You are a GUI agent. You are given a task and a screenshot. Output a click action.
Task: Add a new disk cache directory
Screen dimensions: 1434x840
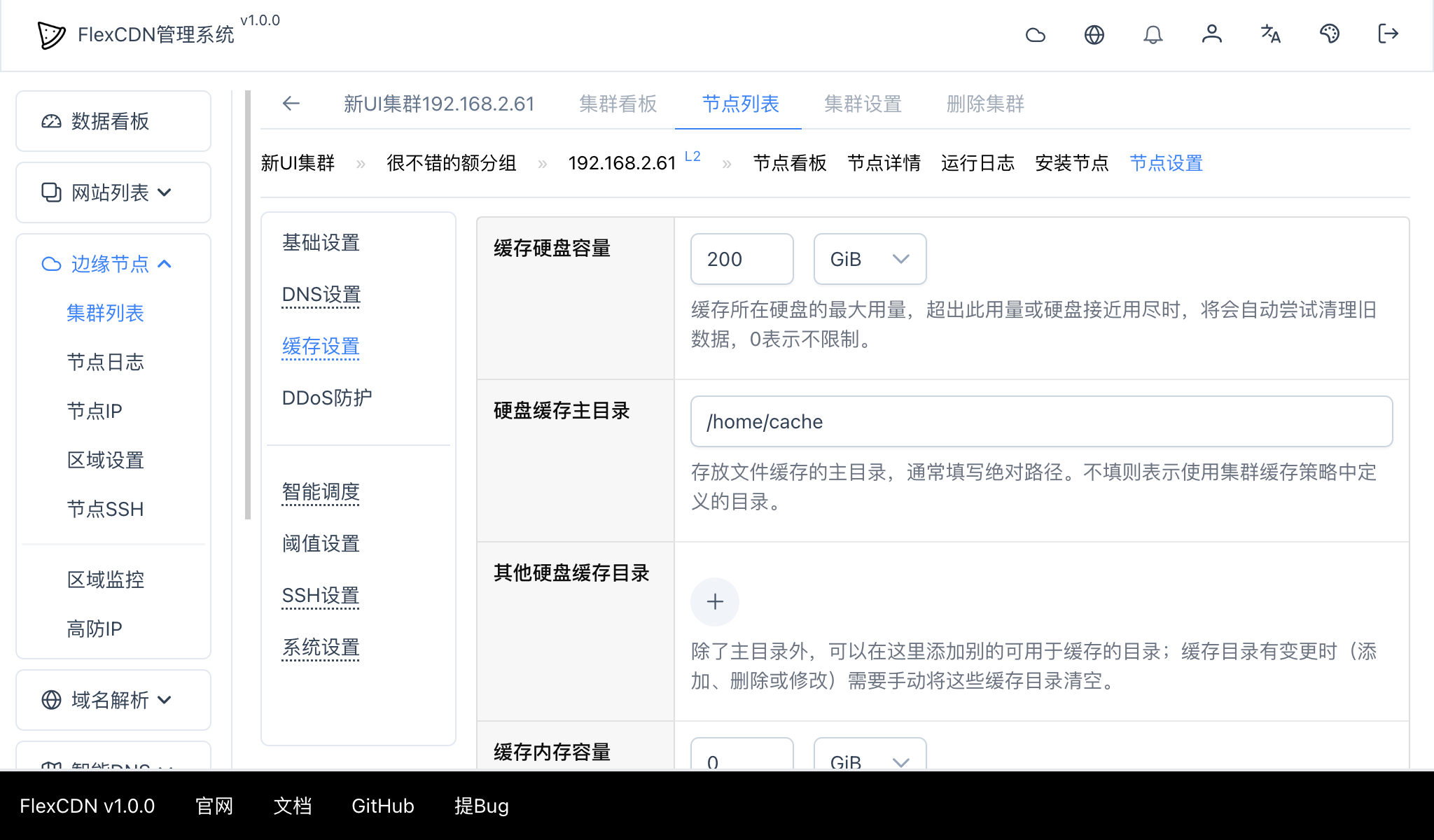pos(715,601)
